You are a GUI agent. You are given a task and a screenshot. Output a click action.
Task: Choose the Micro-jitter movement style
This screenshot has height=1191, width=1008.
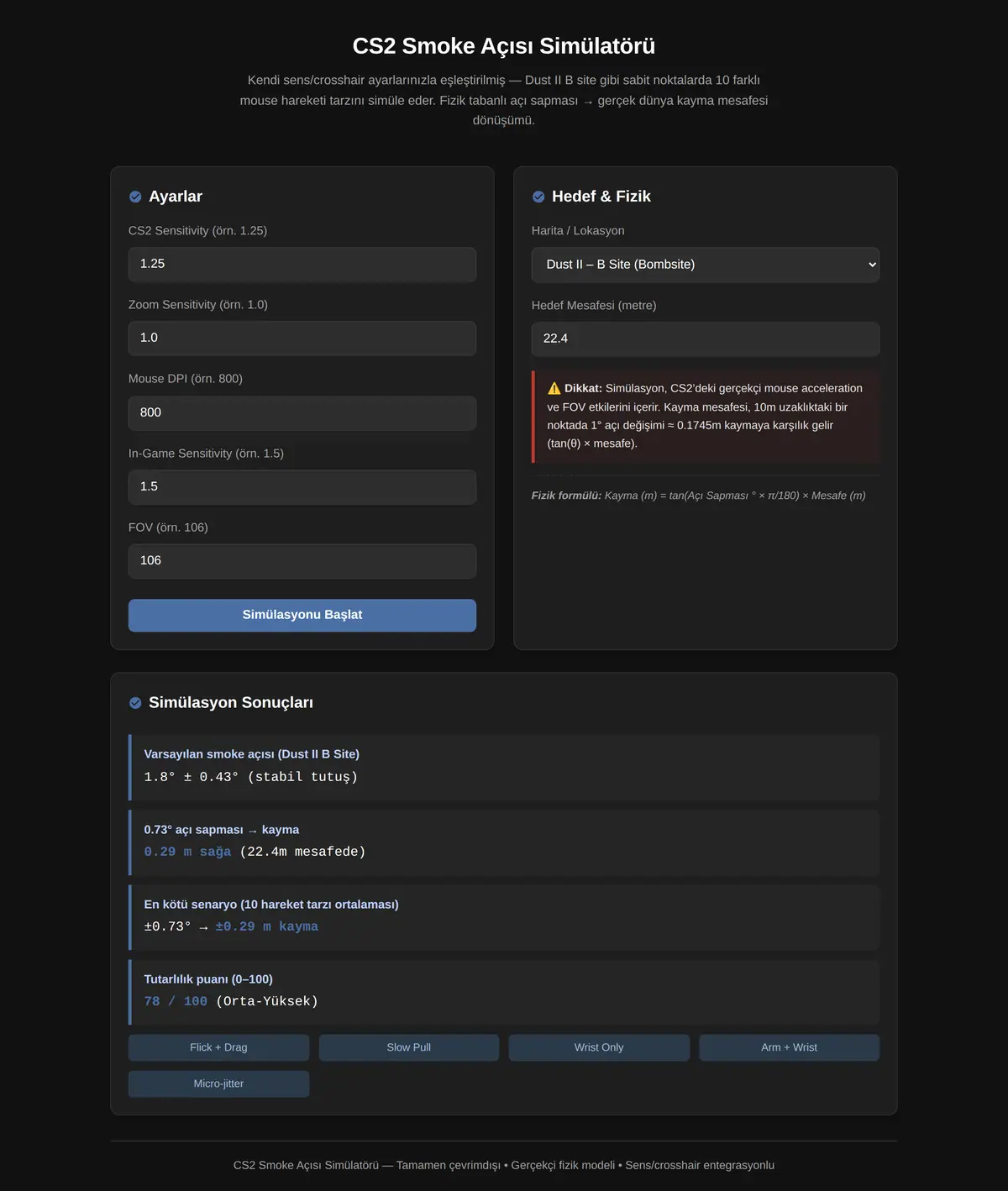[218, 1083]
